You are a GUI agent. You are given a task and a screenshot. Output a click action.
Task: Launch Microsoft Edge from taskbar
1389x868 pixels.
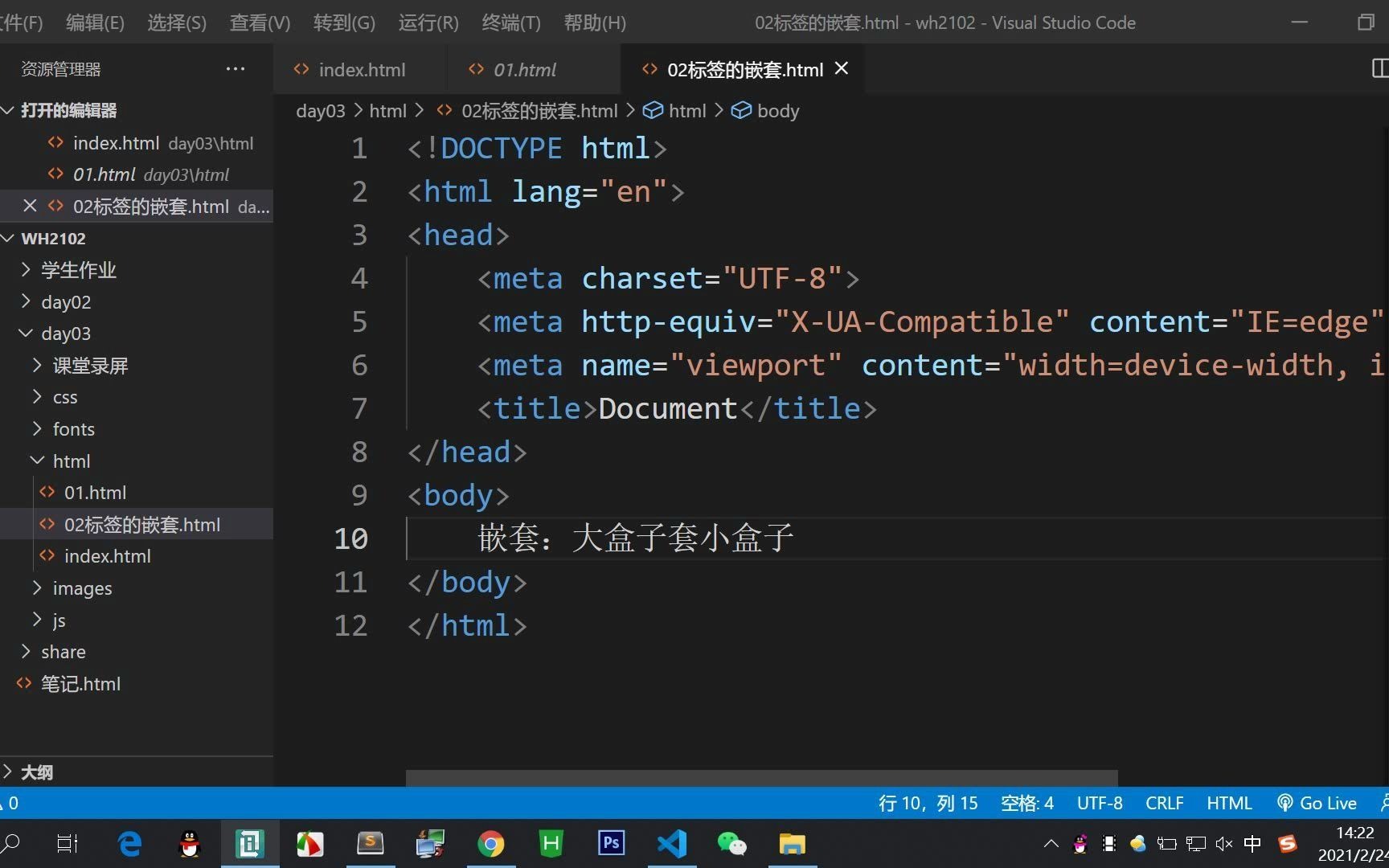129,844
